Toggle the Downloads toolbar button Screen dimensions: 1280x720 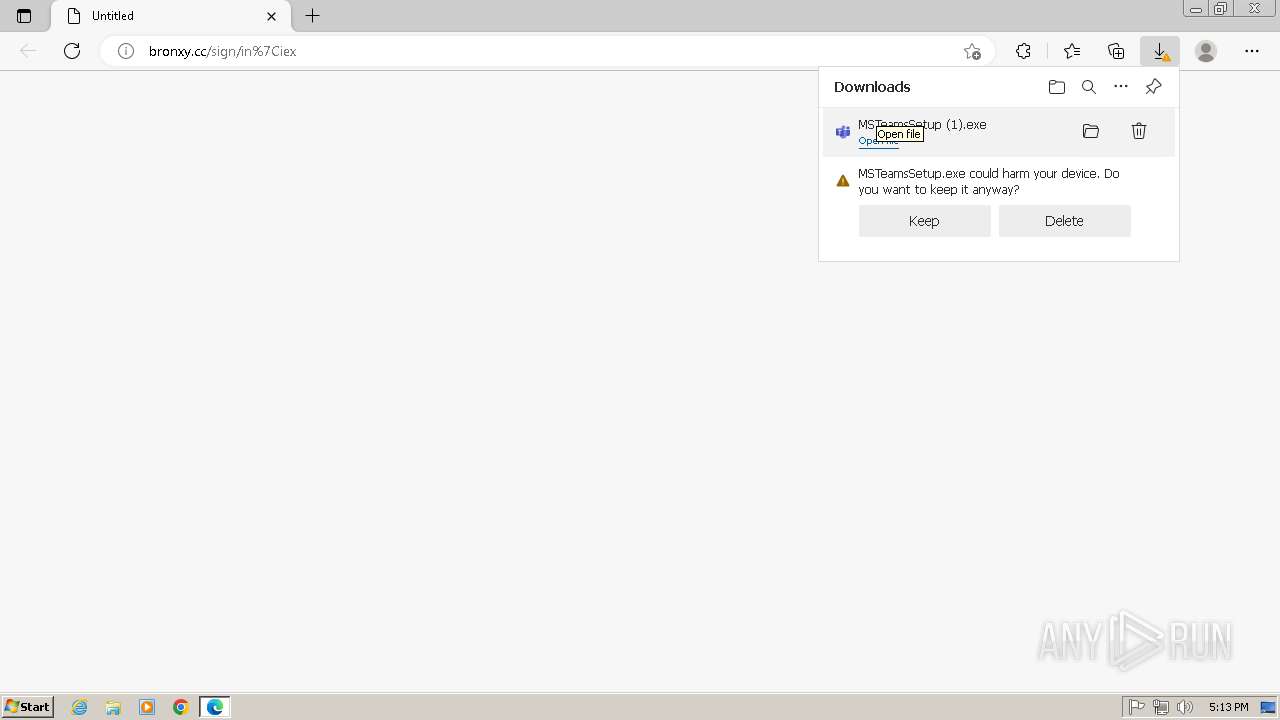click(1160, 51)
